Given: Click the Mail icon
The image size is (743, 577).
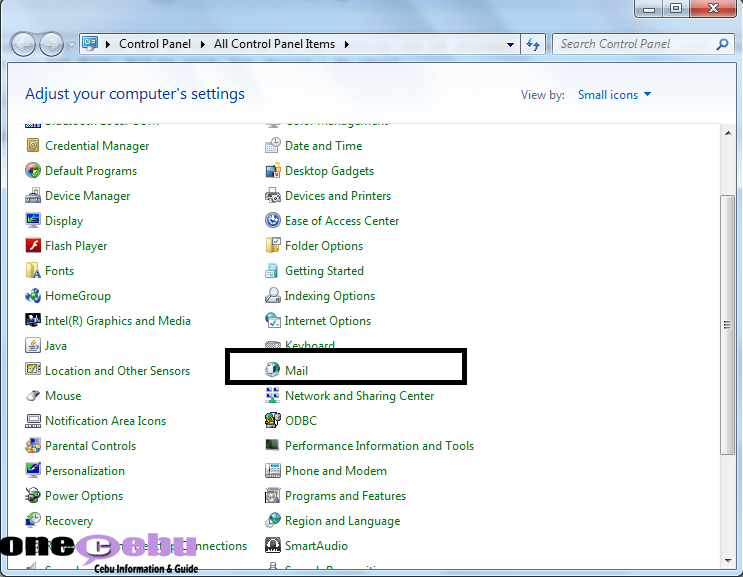Looking at the screenshot, I should pos(272,370).
